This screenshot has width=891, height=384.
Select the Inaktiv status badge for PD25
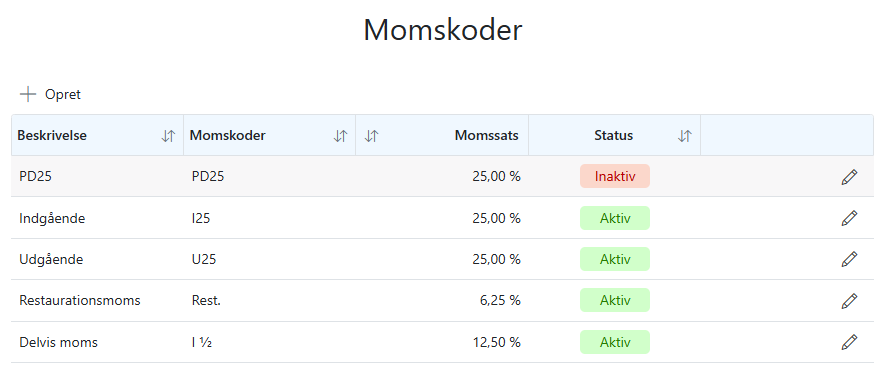click(615, 176)
